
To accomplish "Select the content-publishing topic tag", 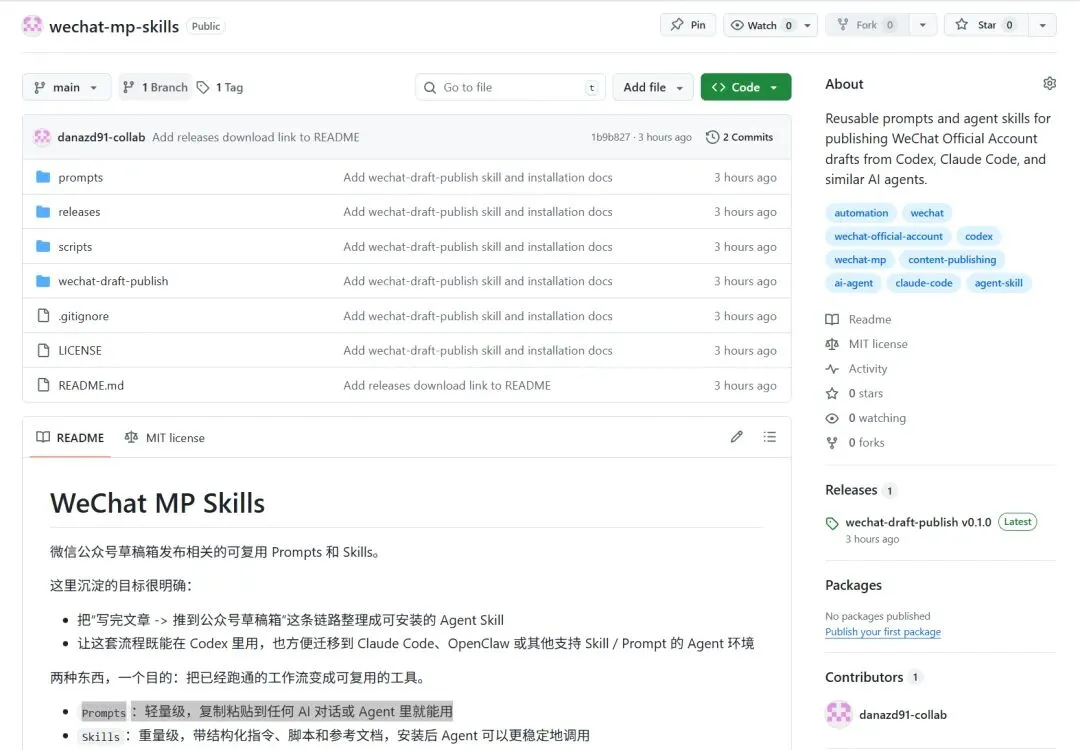I will 952,260.
